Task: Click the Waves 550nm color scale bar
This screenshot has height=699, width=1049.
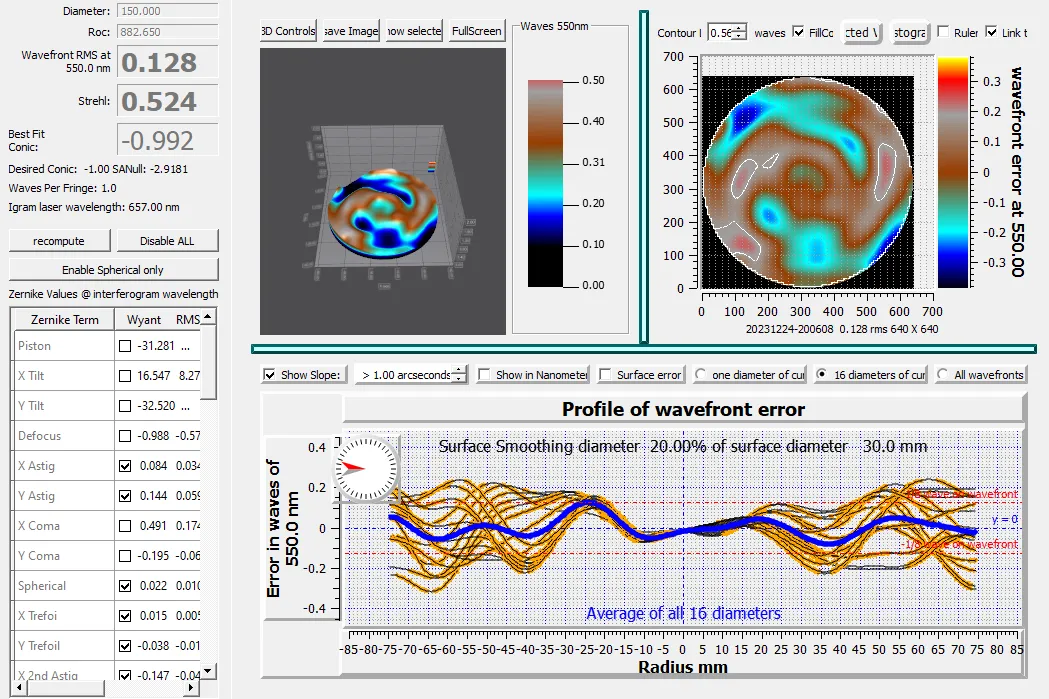Action: pyautogui.click(x=546, y=182)
